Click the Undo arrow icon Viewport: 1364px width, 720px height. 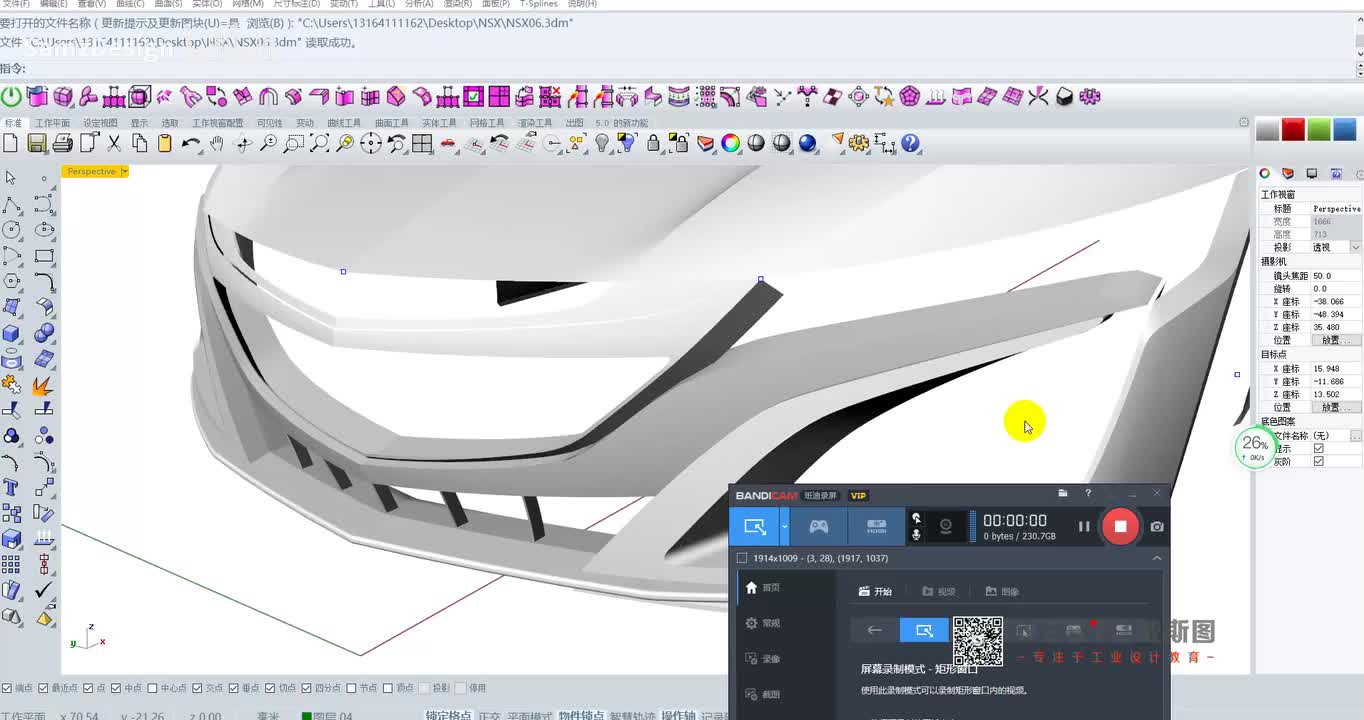click(191, 144)
